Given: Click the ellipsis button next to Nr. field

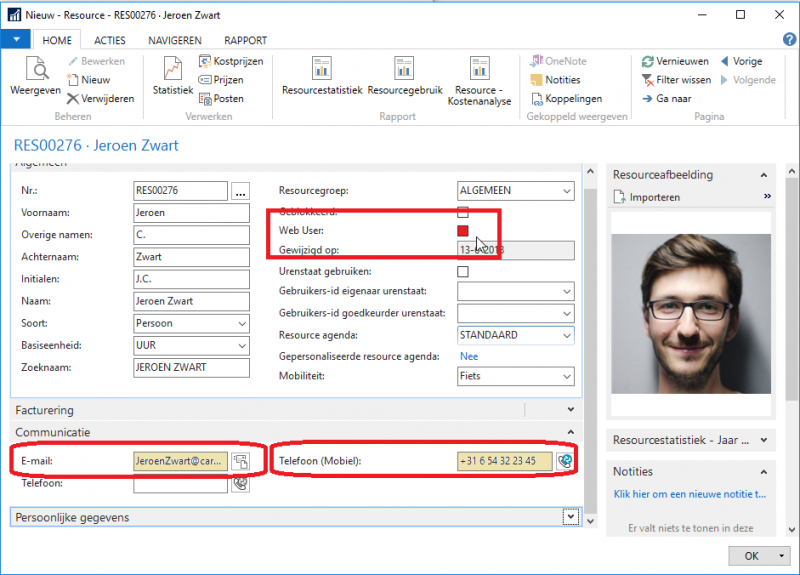Looking at the screenshot, I should pos(240,191).
